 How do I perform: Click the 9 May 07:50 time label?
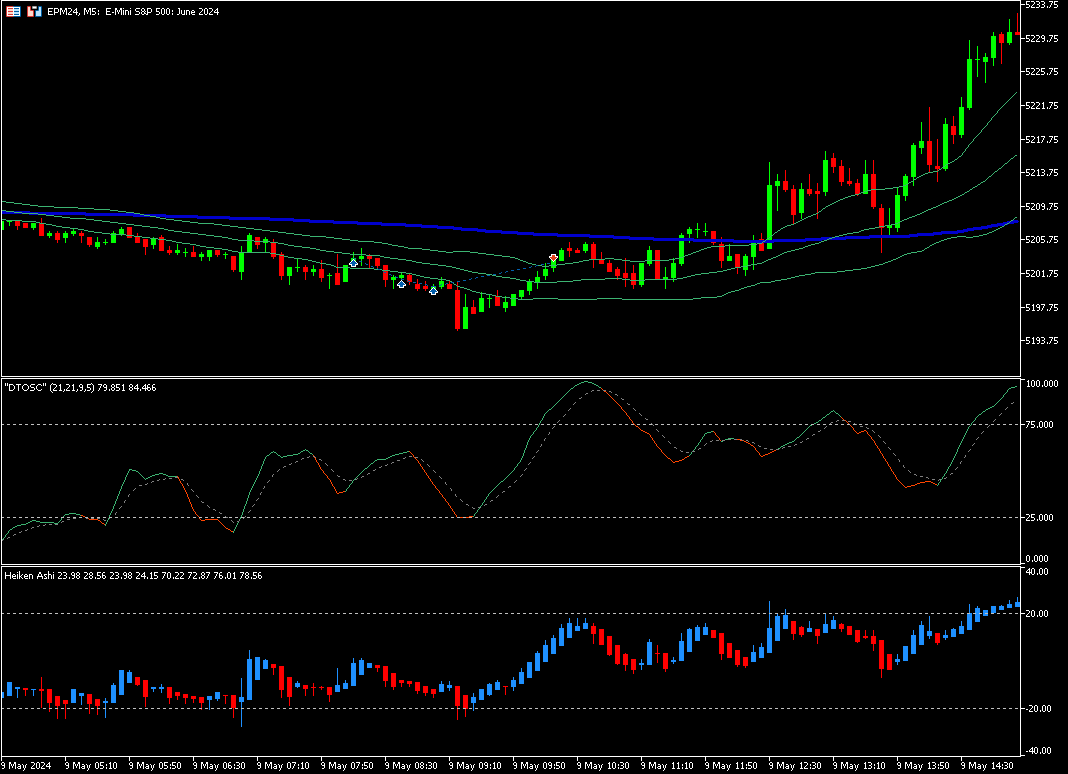coord(347,766)
